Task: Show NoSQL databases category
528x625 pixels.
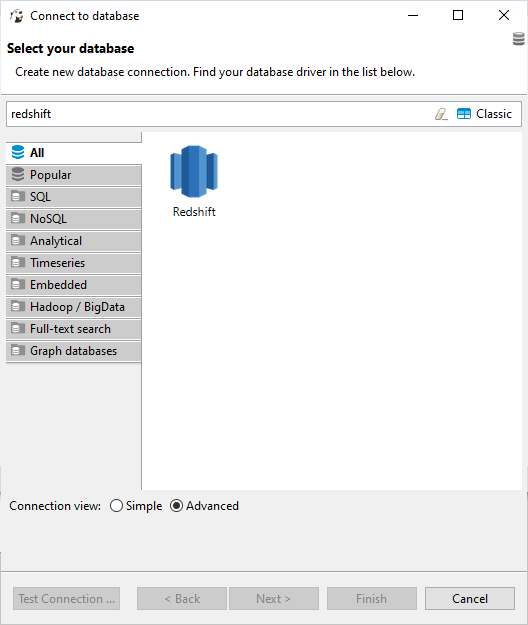Action: [74, 219]
